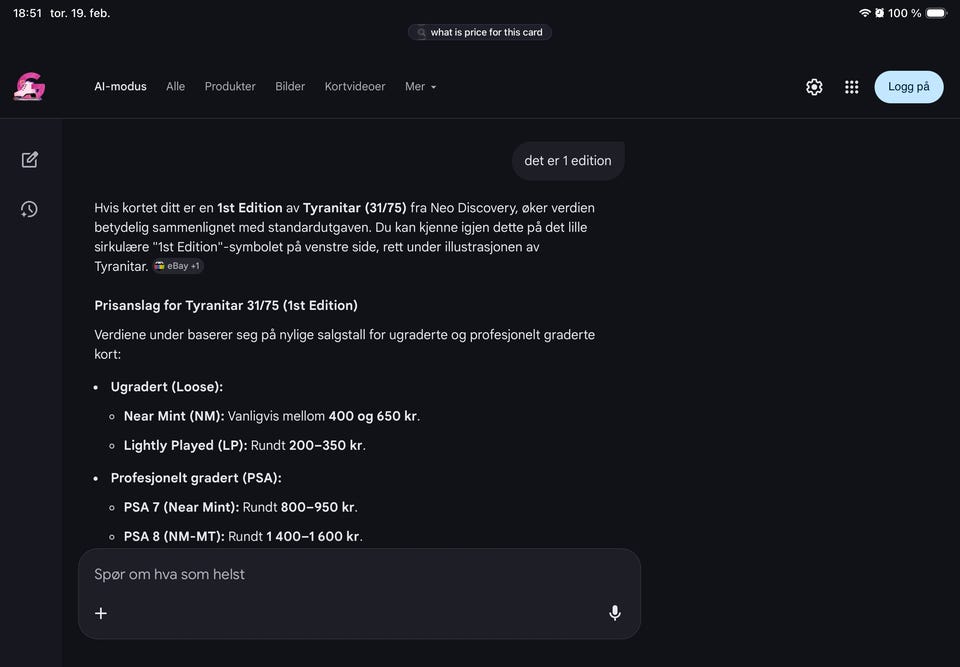The height and width of the screenshot is (667, 960).
Task: Open settings via the gear icon
Action: click(814, 87)
